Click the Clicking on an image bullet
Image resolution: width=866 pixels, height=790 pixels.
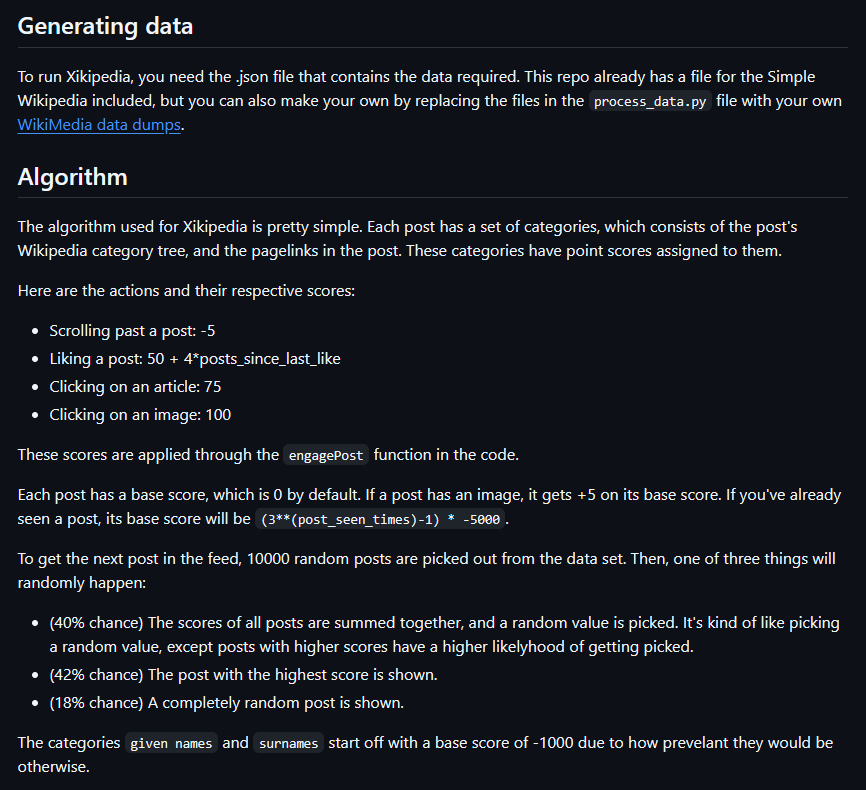pos(140,414)
